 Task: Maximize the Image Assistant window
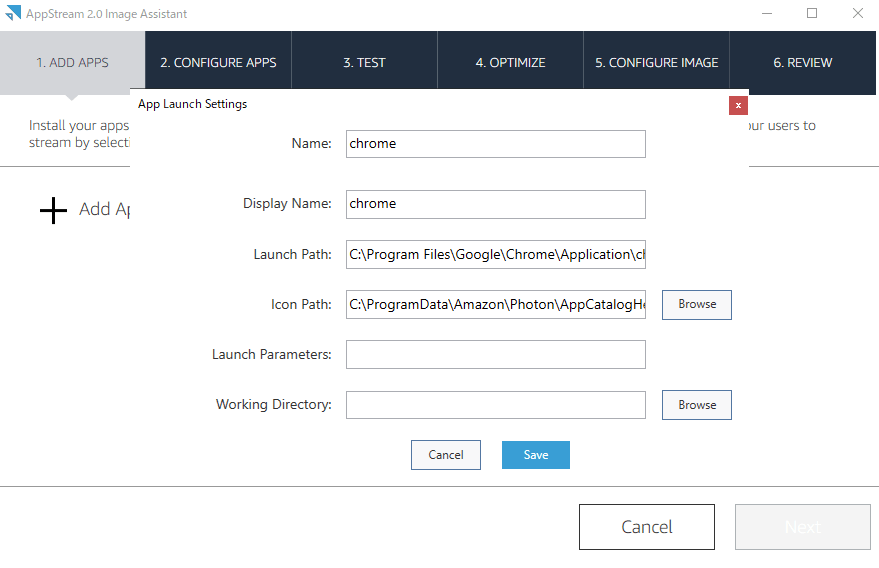(x=812, y=13)
